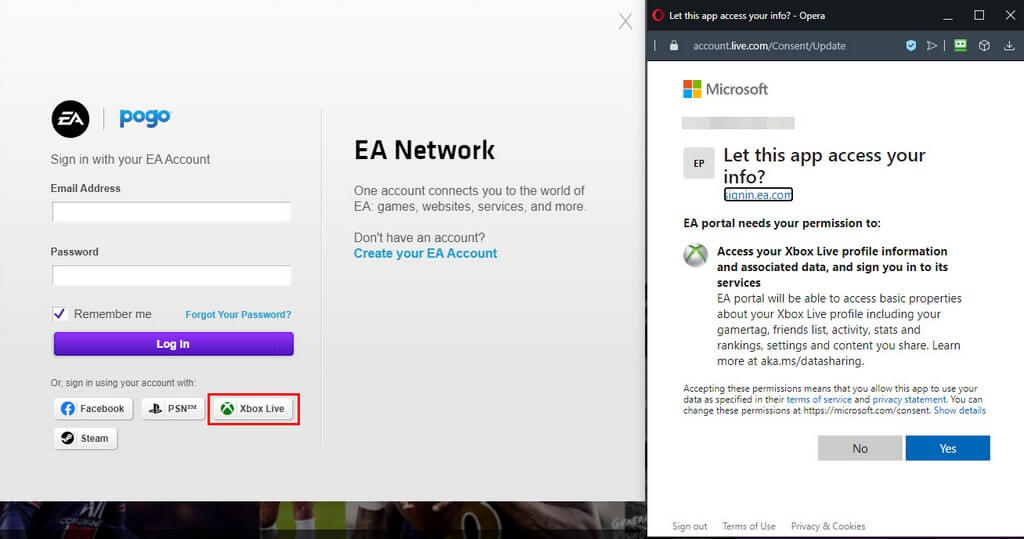The width and height of the screenshot is (1024, 539).
Task: Click 'Let this app access your info?' heading
Action: [x=824, y=165]
